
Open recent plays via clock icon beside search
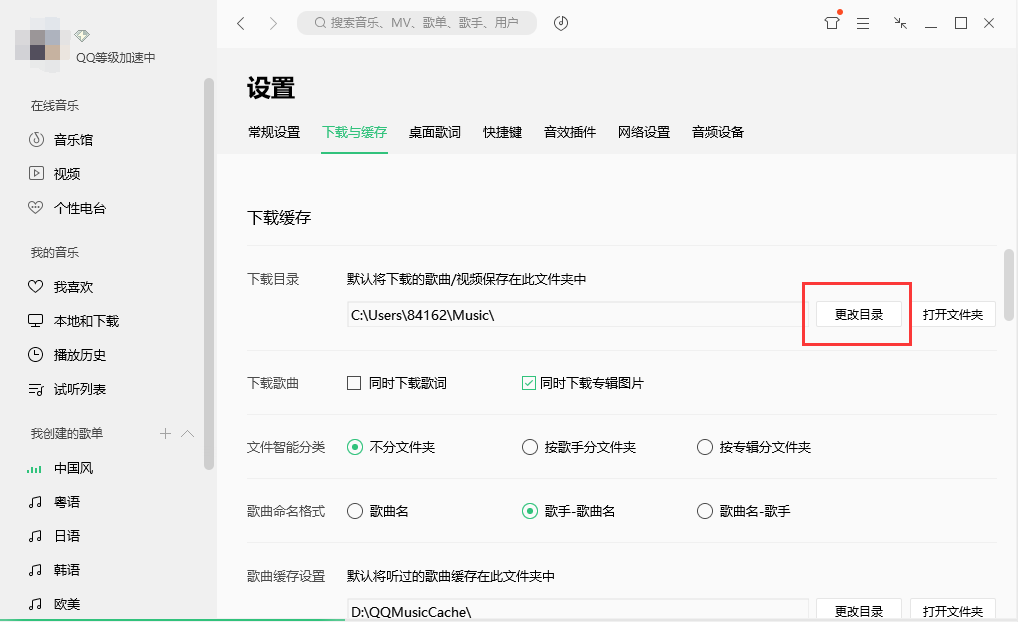click(560, 22)
